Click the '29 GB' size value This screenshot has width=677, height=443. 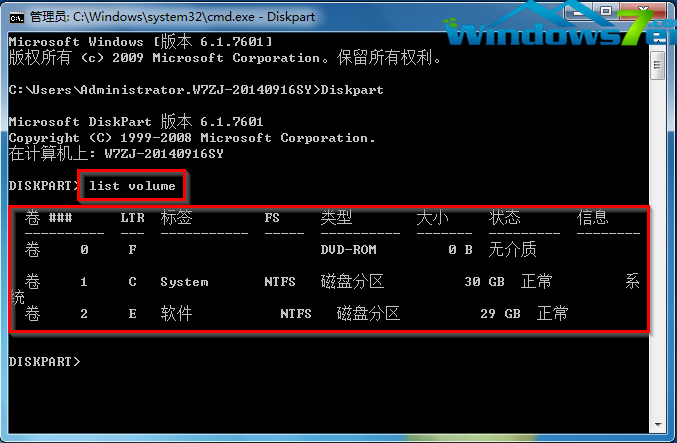point(500,313)
